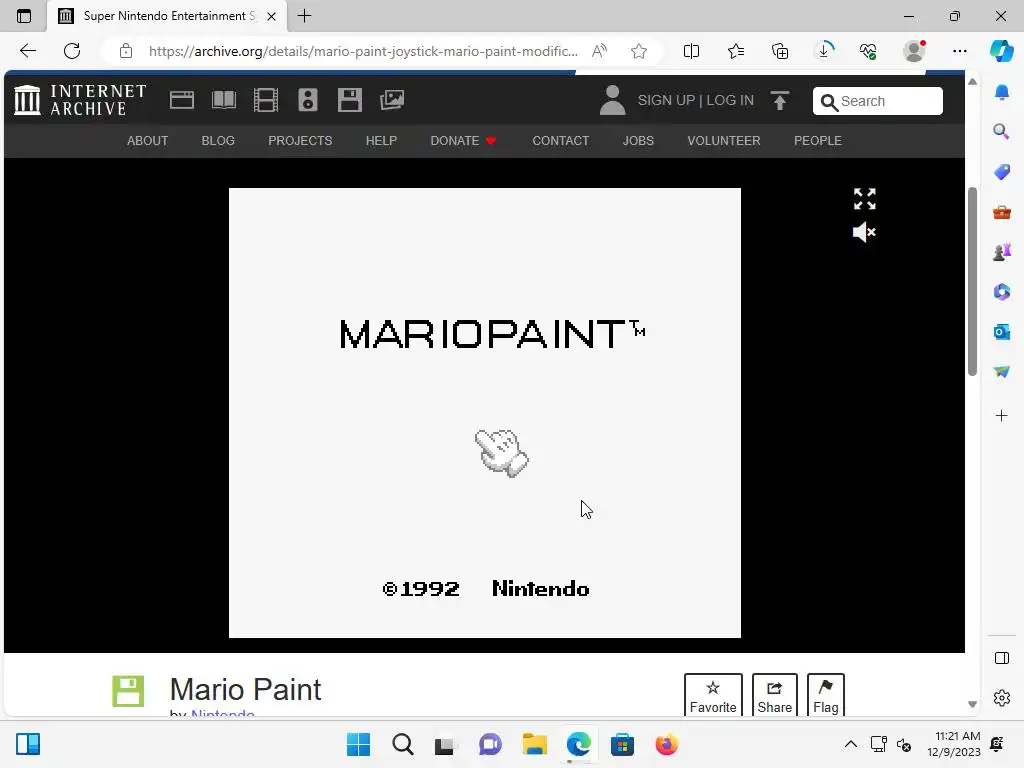1024x768 pixels.
Task: Open DONATE menu item
Action: coord(463,140)
